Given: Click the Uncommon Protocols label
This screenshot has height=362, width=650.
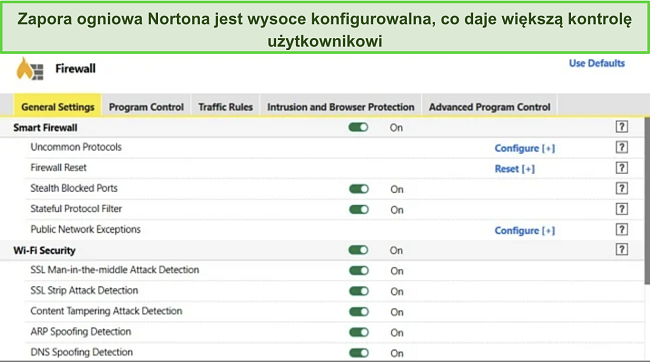Looking at the screenshot, I should pyautogui.click(x=76, y=147).
